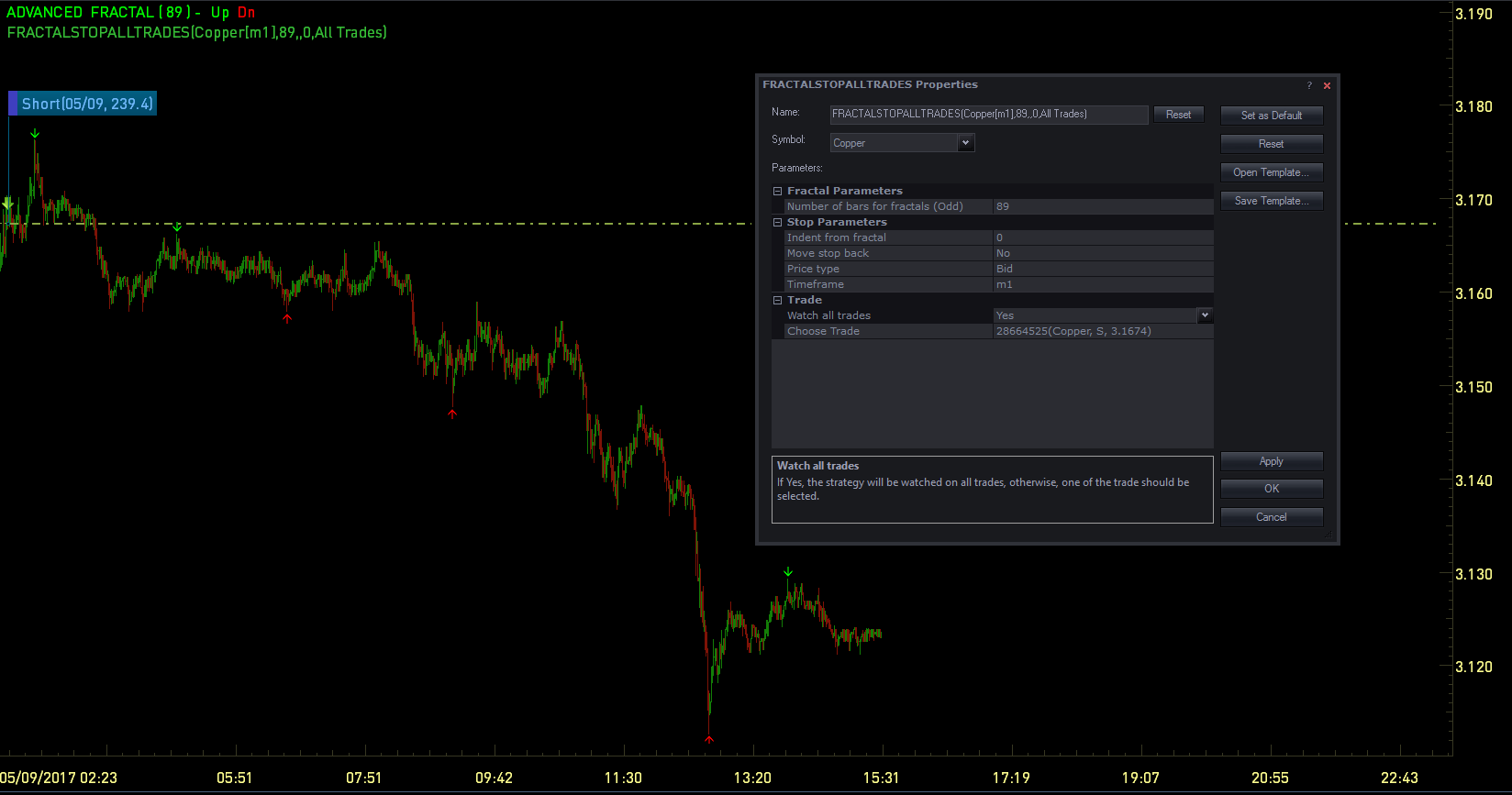The image size is (1512, 795).
Task: Click the FRACTALSTOPALLTRADES strategy label on chart
Action: [x=197, y=32]
